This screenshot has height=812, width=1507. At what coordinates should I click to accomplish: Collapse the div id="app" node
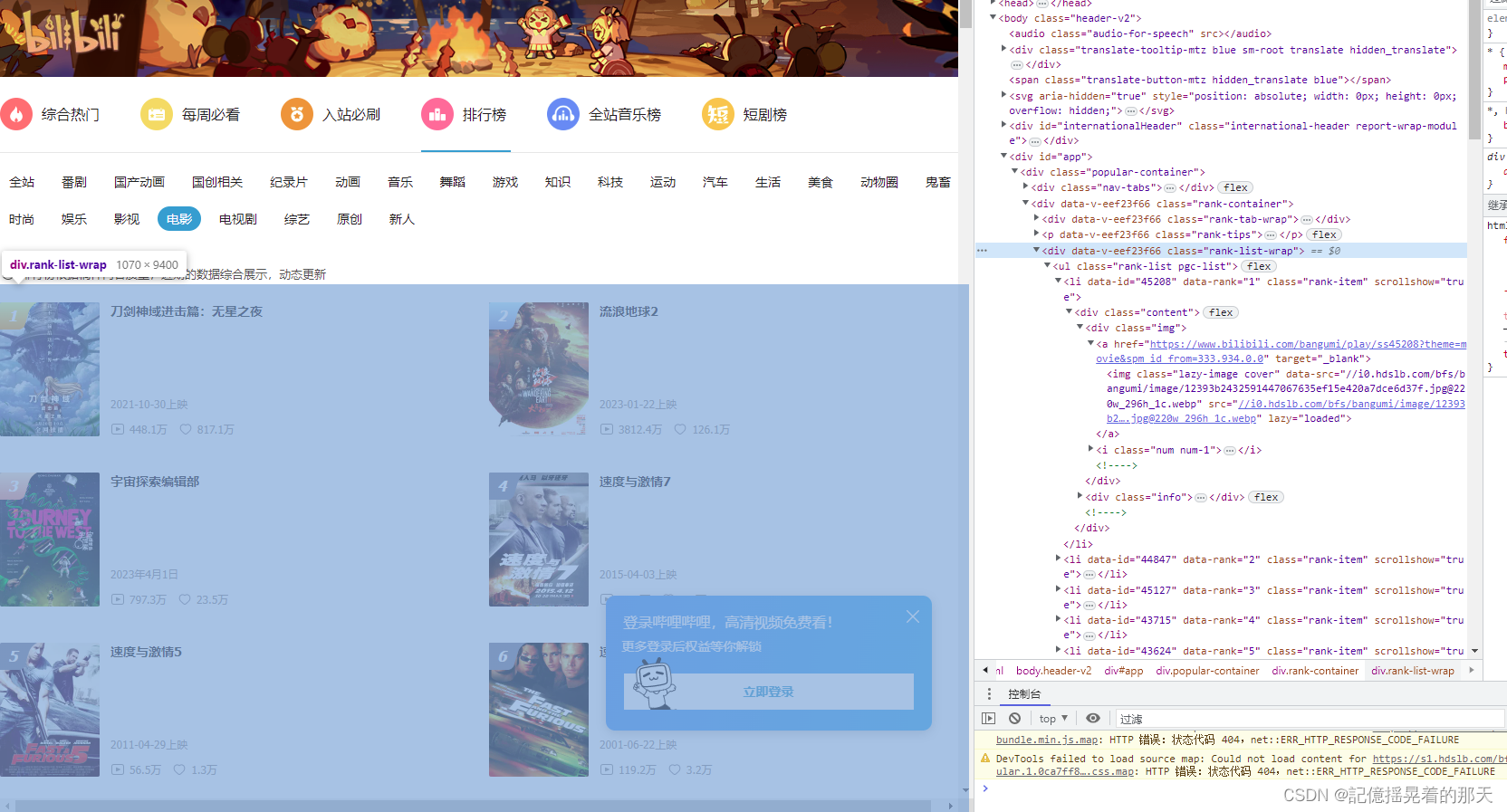[1003, 157]
